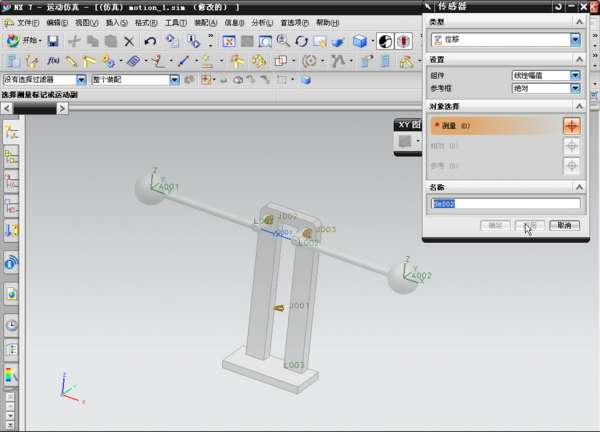Open the 参考框 reference frame dropdown

click(x=575, y=88)
